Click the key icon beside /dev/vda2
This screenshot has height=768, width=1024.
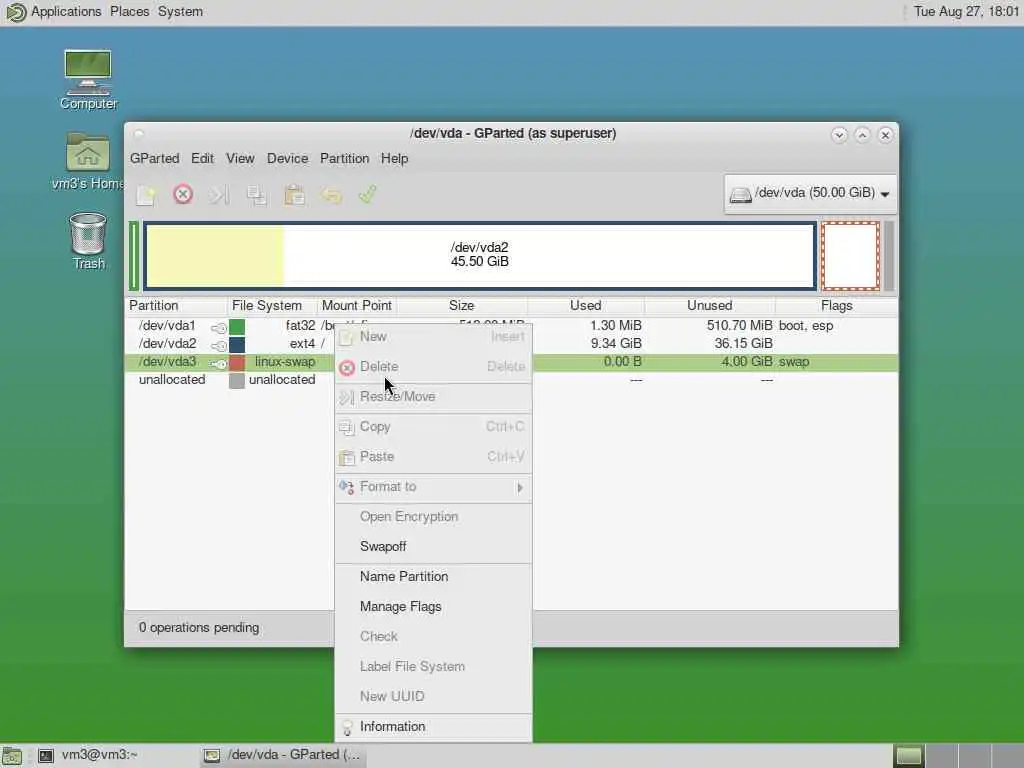pyautogui.click(x=219, y=345)
